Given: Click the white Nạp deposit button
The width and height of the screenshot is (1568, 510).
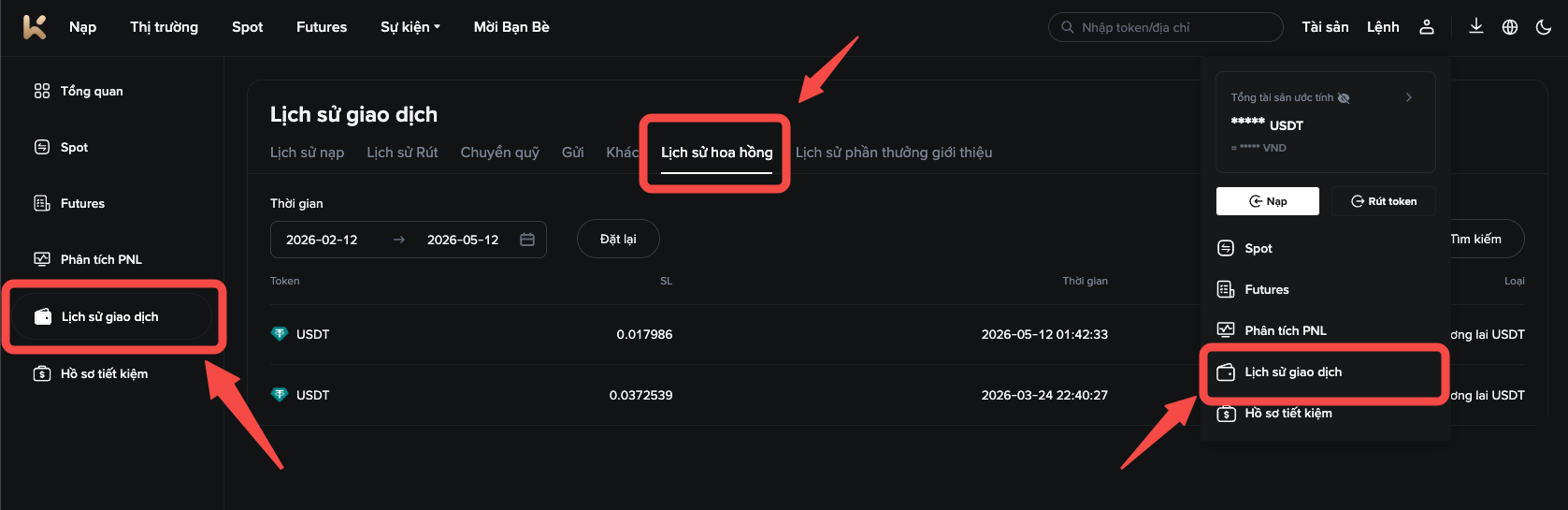Looking at the screenshot, I should 1268,201.
